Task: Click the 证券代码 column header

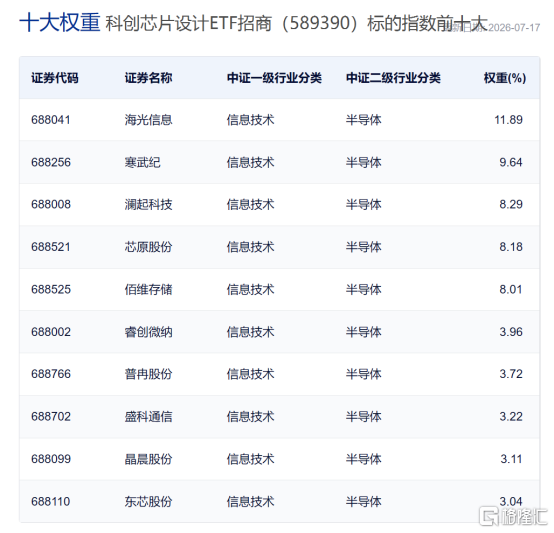Action: pyautogui.click(x=55, y=78)
